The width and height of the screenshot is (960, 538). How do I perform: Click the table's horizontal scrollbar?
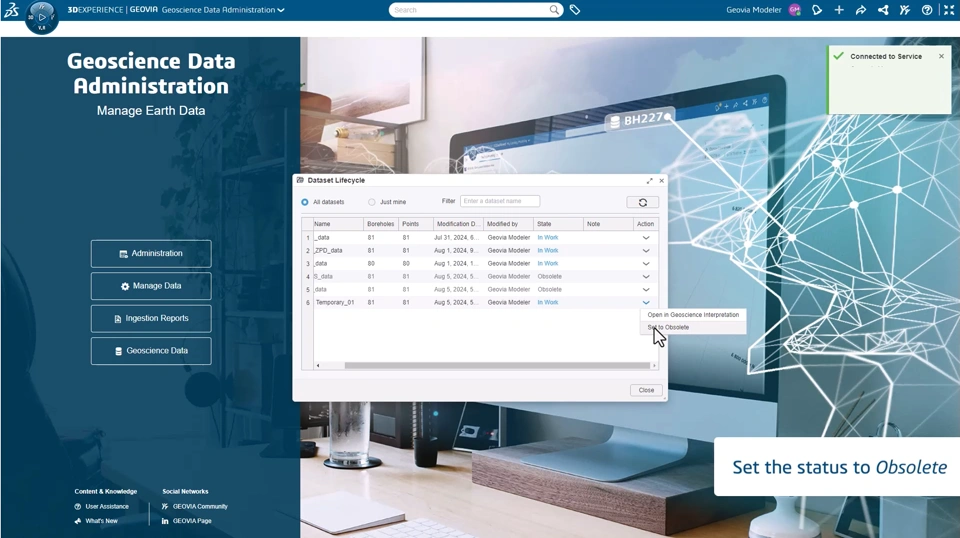coord(497,365)
